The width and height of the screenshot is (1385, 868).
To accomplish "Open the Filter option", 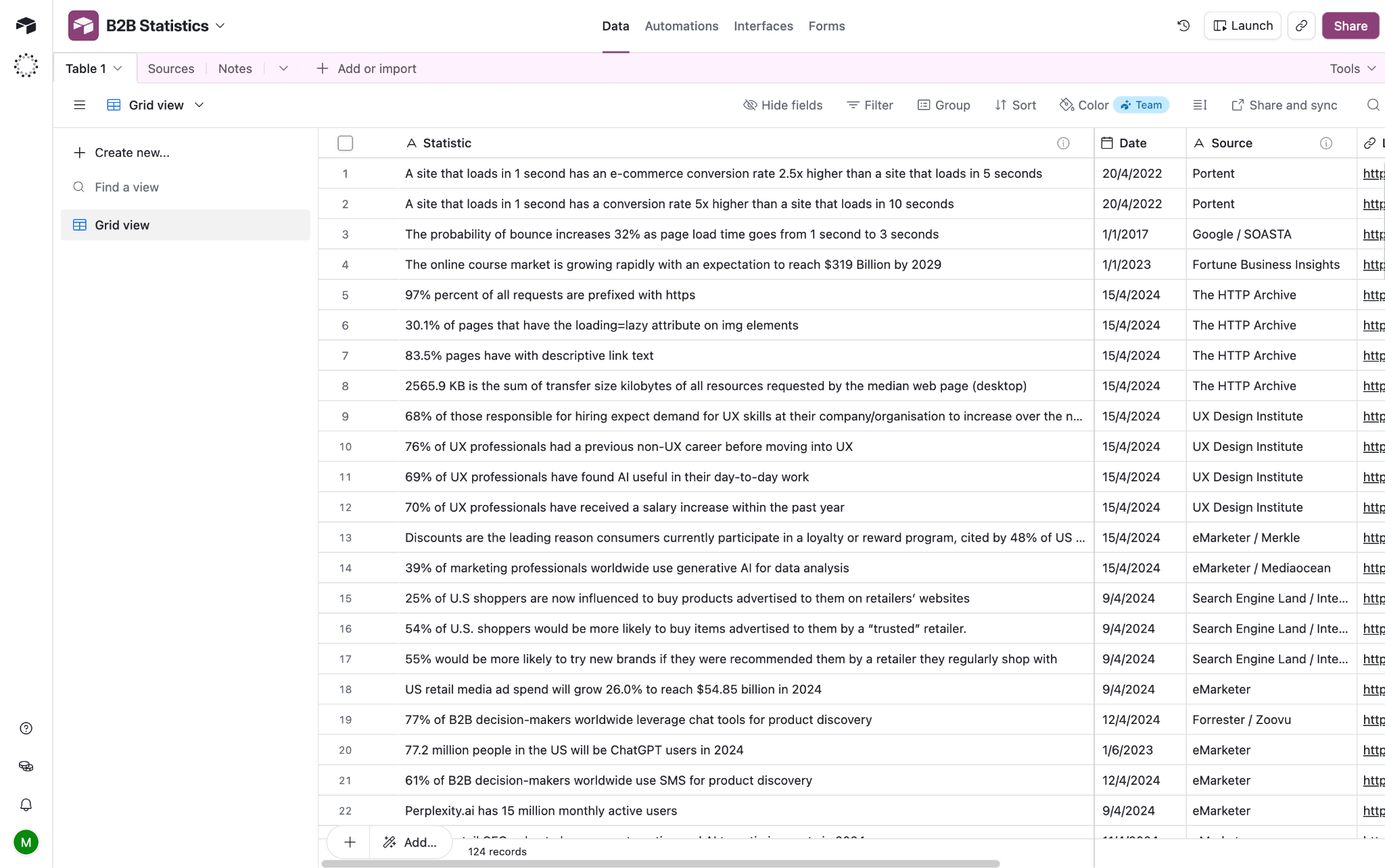I will (x=870, y=105).
